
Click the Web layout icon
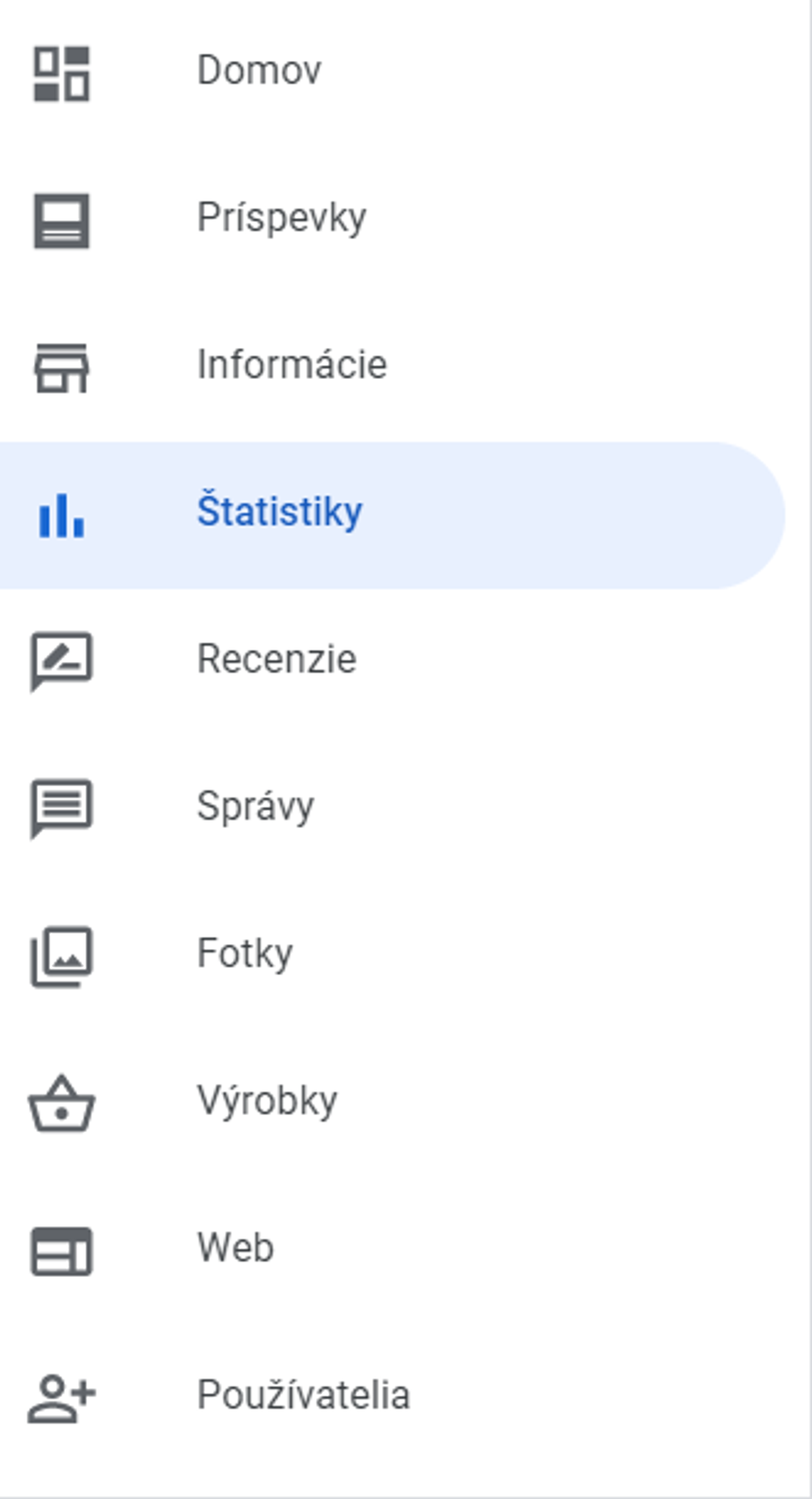[x=62, y=1251]
